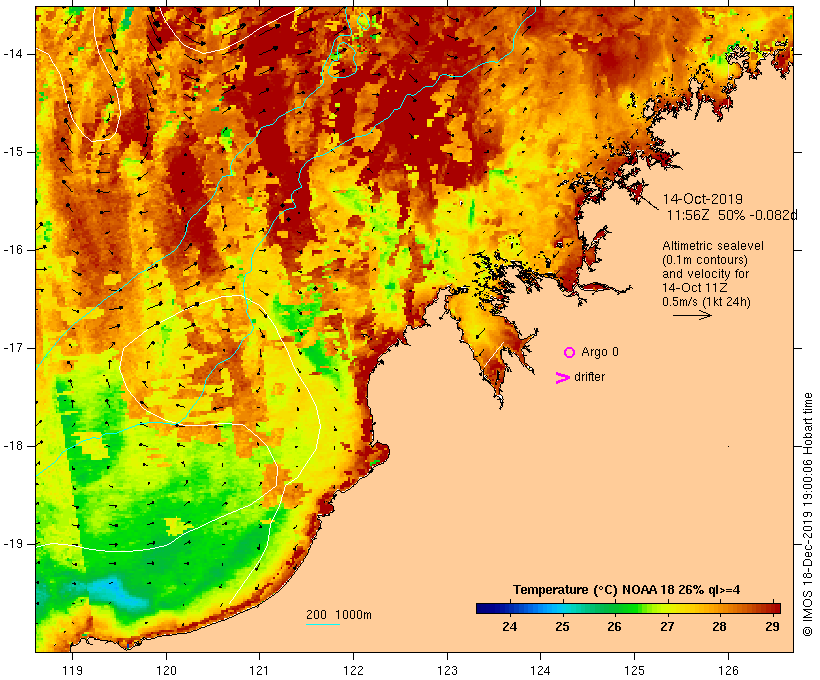Click the 0.5m/s velocity scale arrow
Screen dimensions: 820x680
coord(692,315)
